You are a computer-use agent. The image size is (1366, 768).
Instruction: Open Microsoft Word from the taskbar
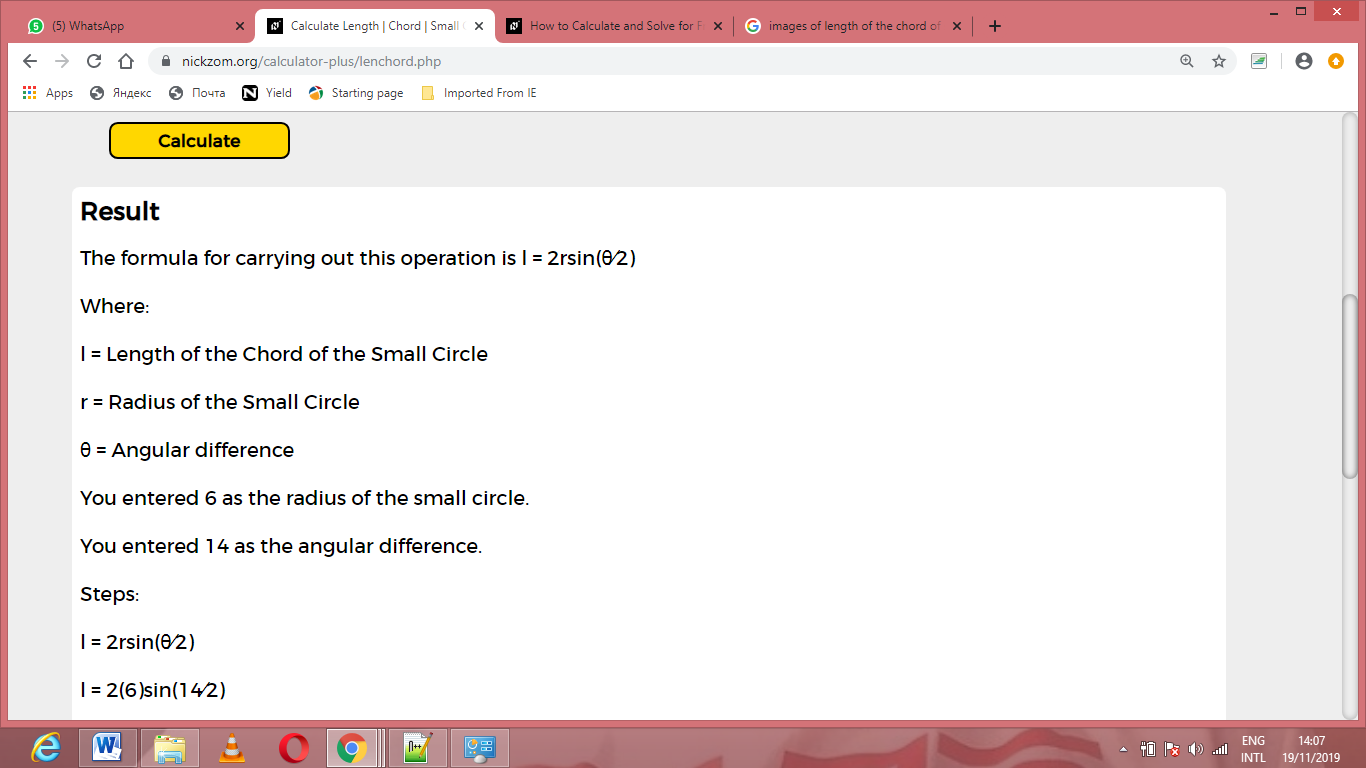[108, 748]
